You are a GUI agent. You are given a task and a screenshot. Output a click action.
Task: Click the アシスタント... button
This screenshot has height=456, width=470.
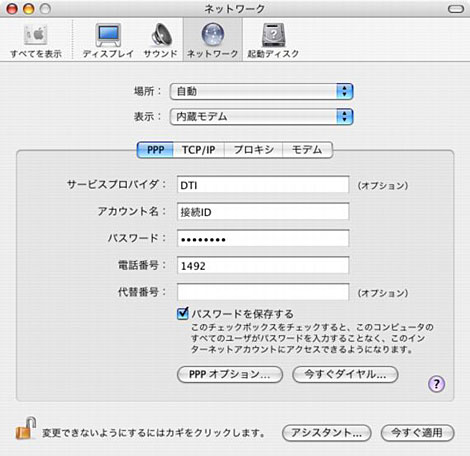click(x=327, y=433)
